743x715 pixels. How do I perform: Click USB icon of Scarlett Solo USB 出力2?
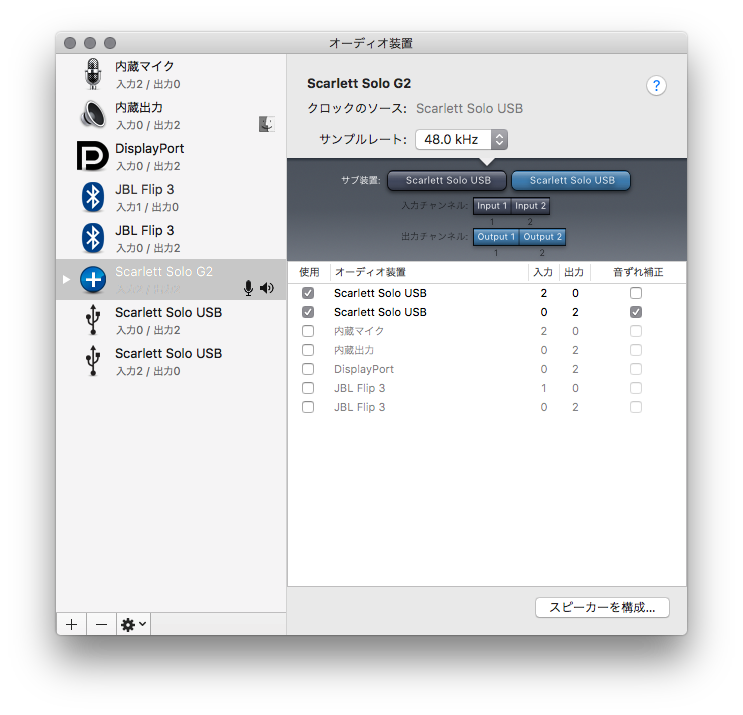pos(93,320)
